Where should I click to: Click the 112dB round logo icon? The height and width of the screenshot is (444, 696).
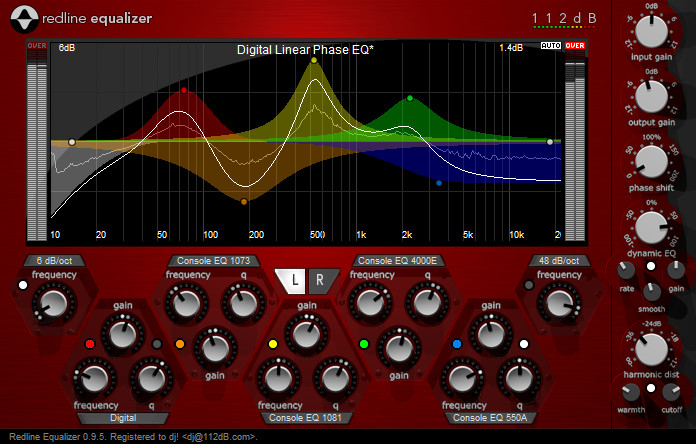(24, 19)
